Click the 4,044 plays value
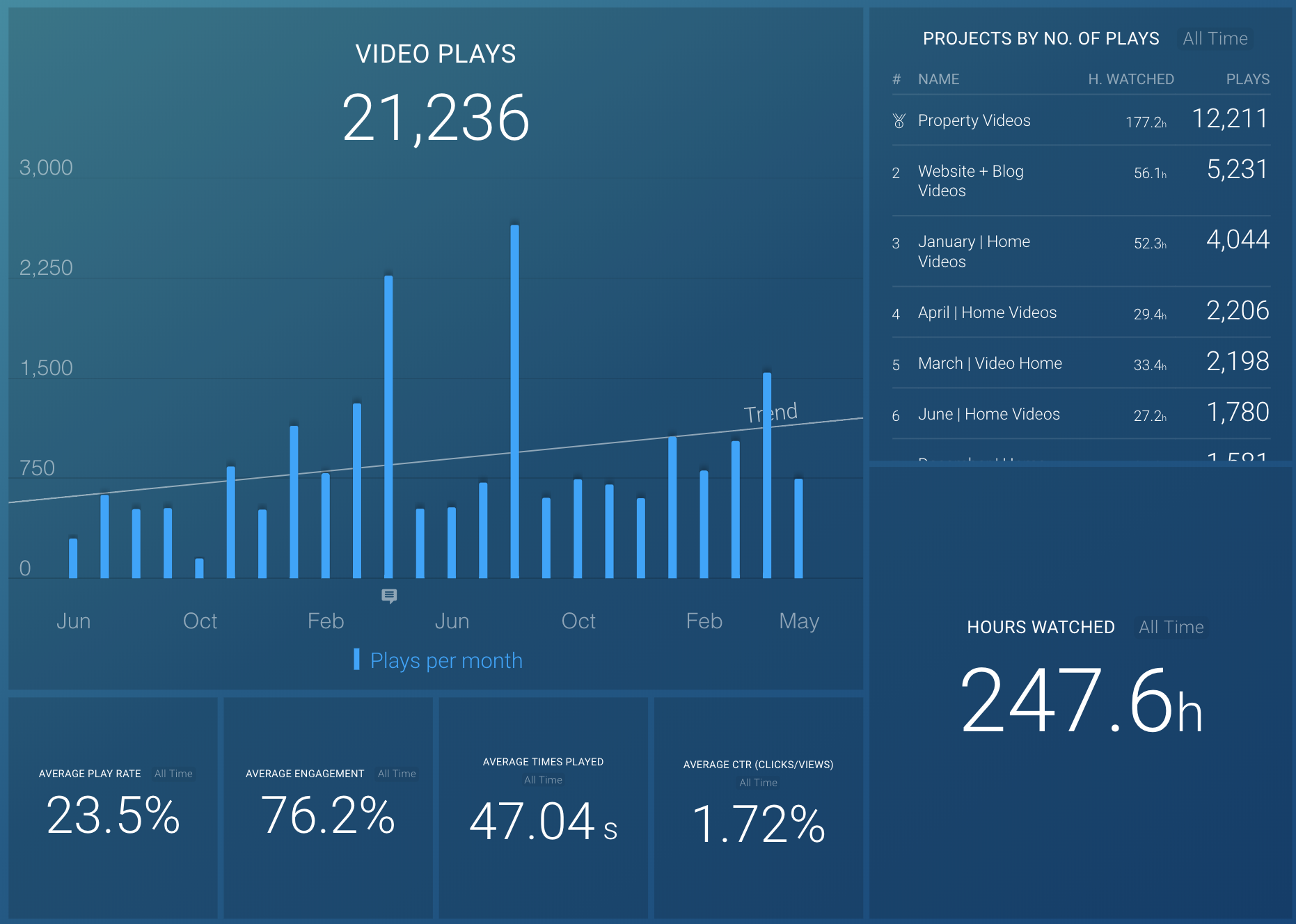Image resolution: width=1296 pixels, height=924 pixels. (x=1238, y=240)
